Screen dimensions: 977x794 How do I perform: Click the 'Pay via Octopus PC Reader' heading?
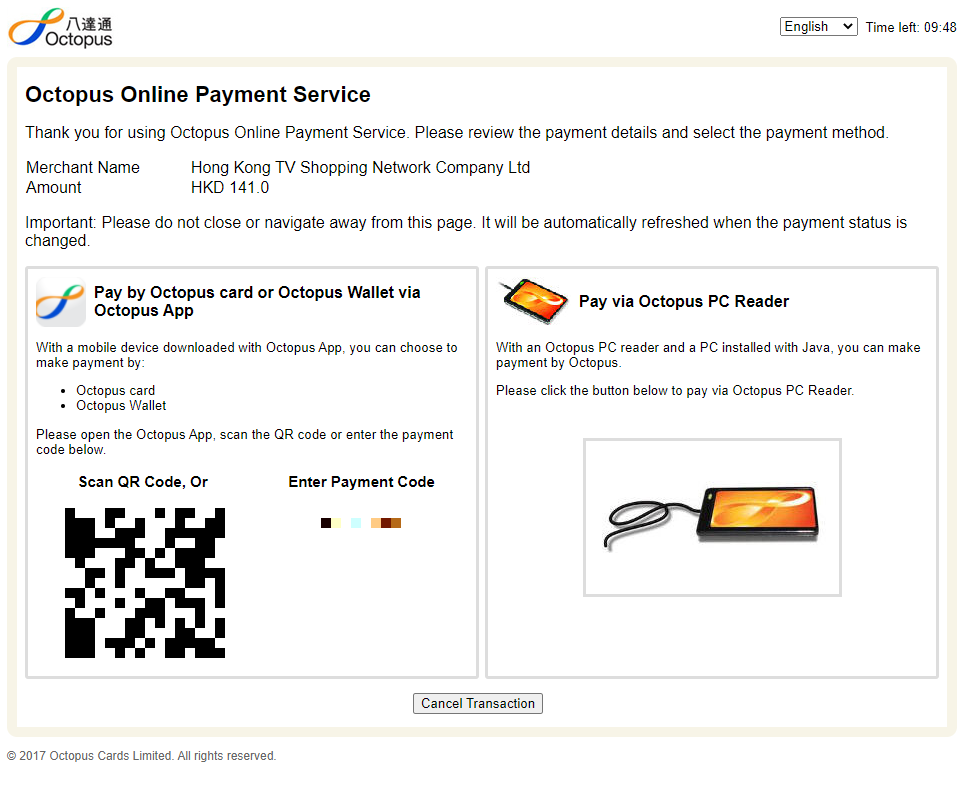point(683,301)
